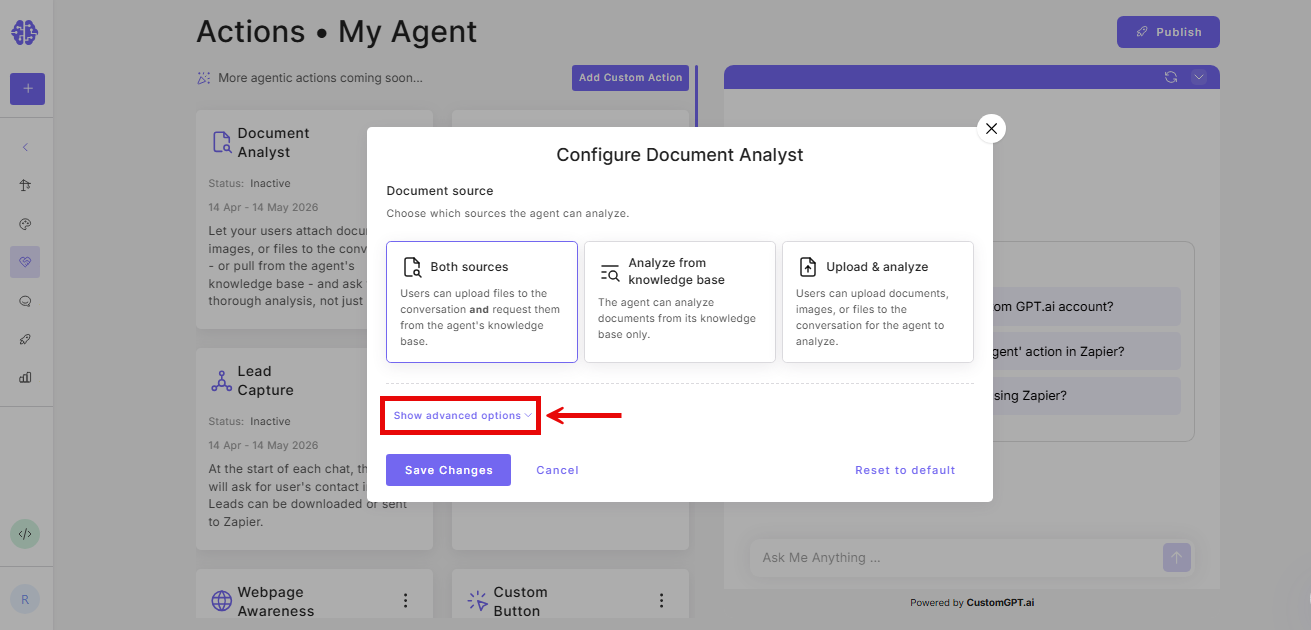The width and height of the screenshot is (1311, 630).
Task: Select Analyze from knowledge base option
Action: pos(680,302)
